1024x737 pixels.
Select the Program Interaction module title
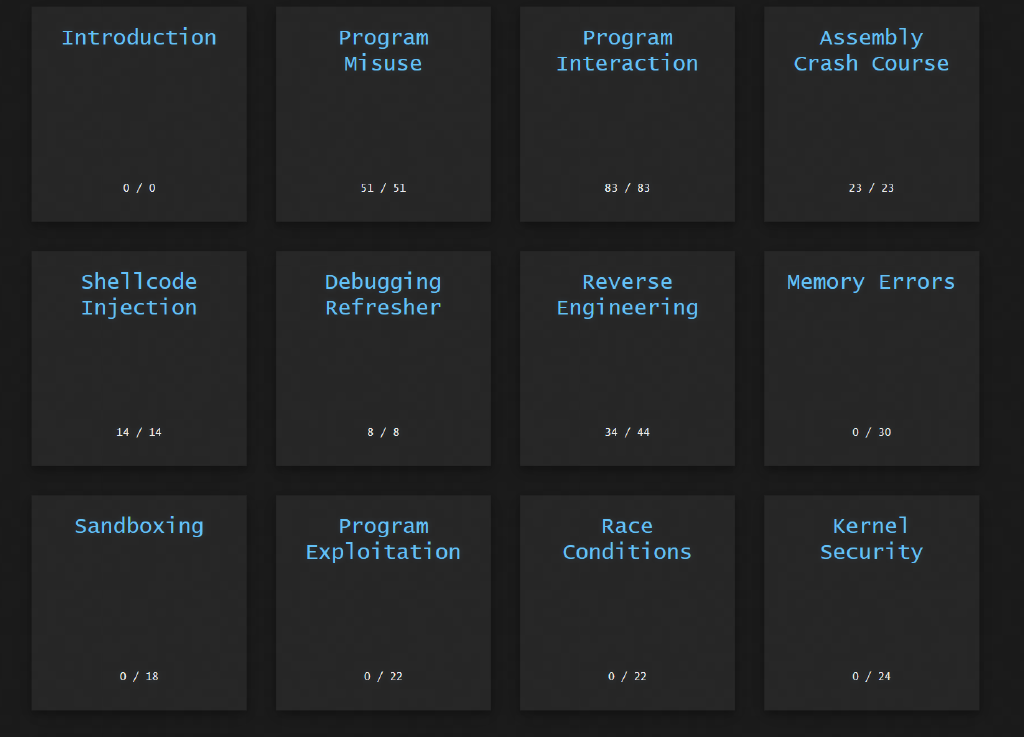(627, 51)
